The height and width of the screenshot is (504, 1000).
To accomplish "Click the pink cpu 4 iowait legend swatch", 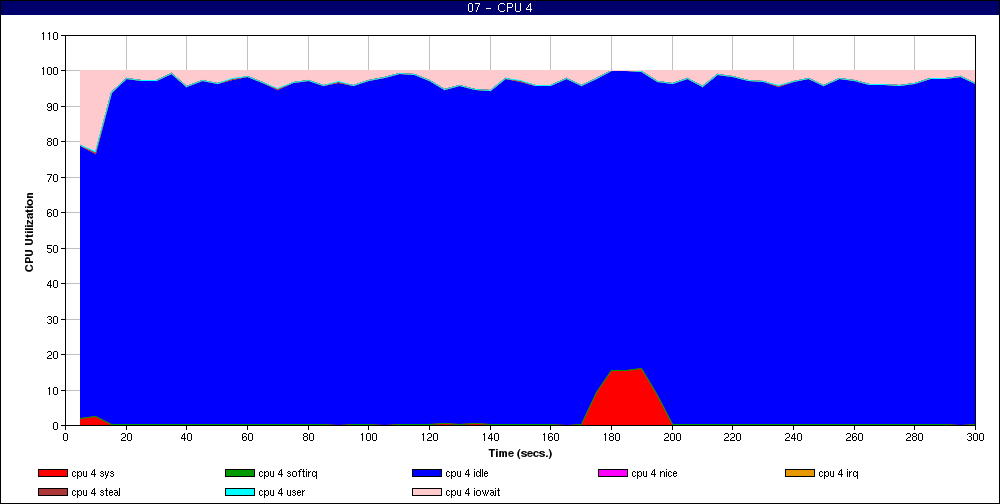I will [x=427, y=493].
